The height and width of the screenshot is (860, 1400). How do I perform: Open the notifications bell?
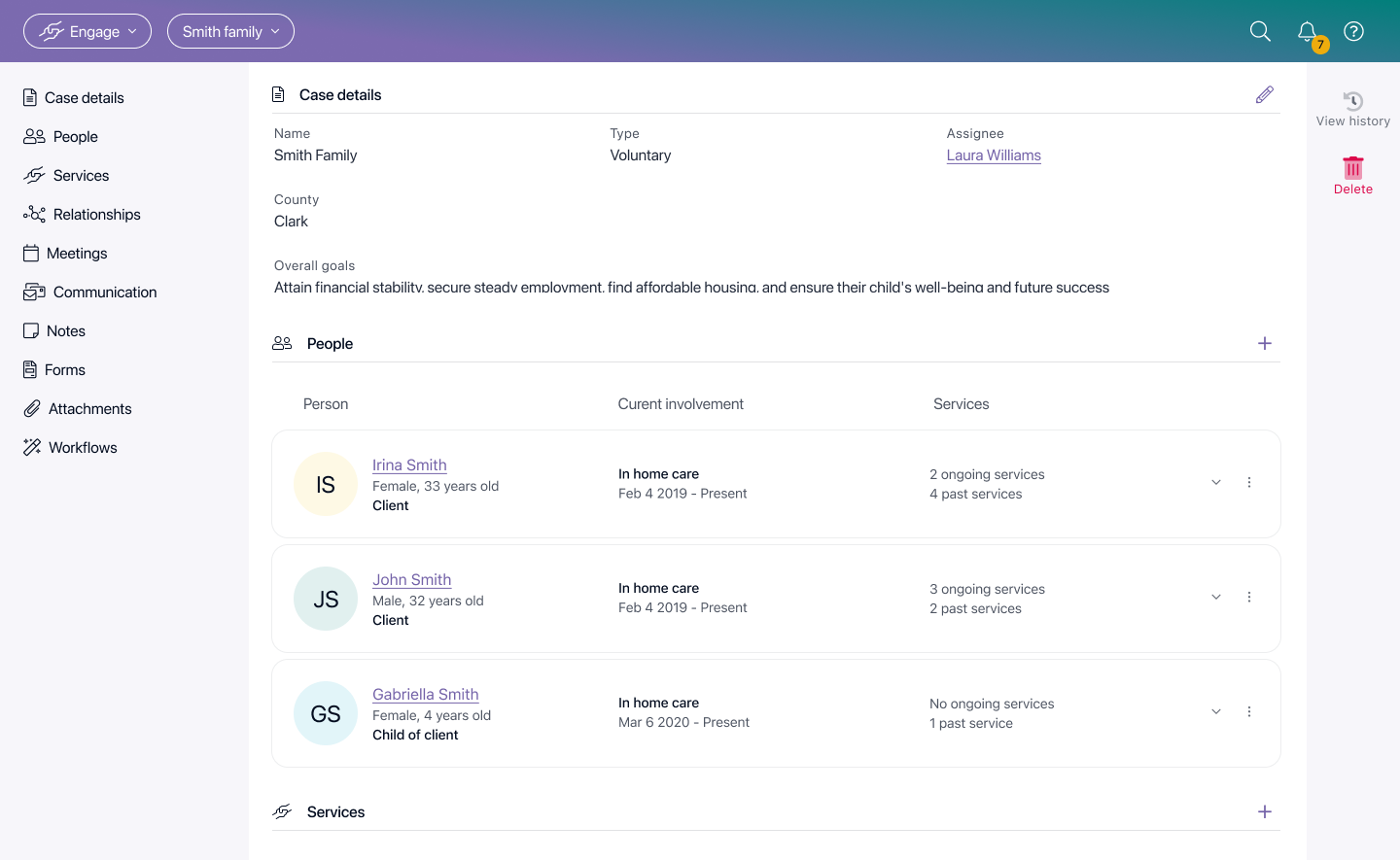[1308, 32]
